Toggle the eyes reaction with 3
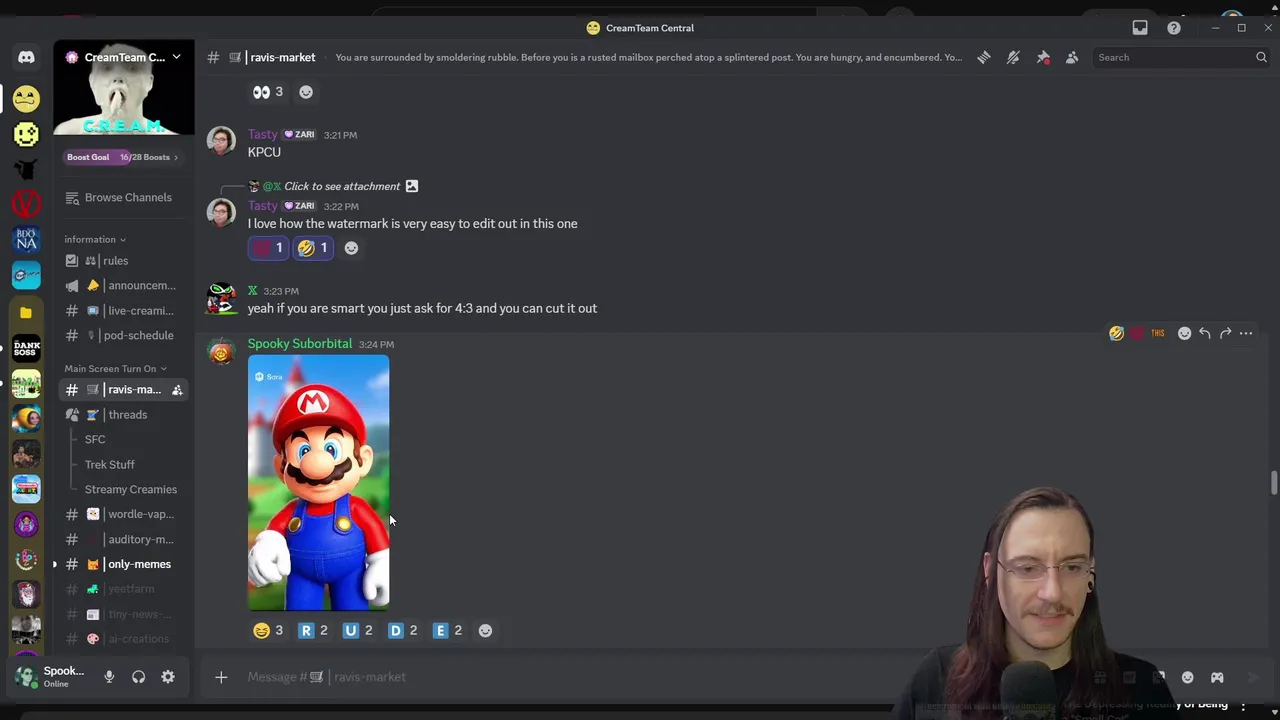The width and height of the screenshot is (1280, 720). click(268, 92)
